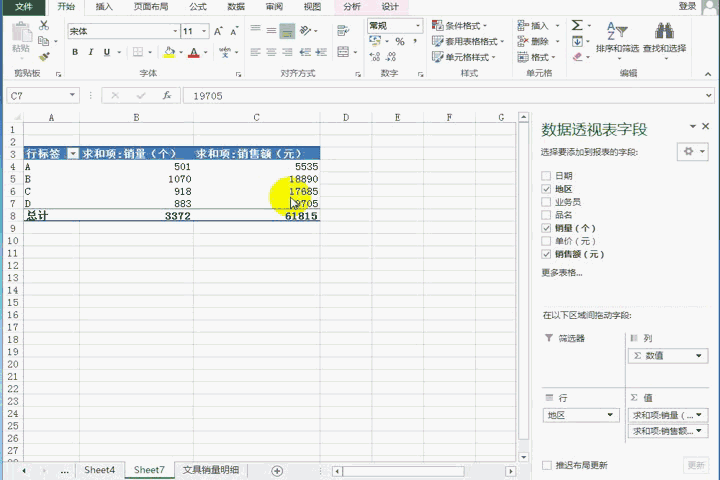Click the Paste (粘贴) icon
The height and width of the screenshot is (480, 720).
pyautogui.click(x=21, y=36)
